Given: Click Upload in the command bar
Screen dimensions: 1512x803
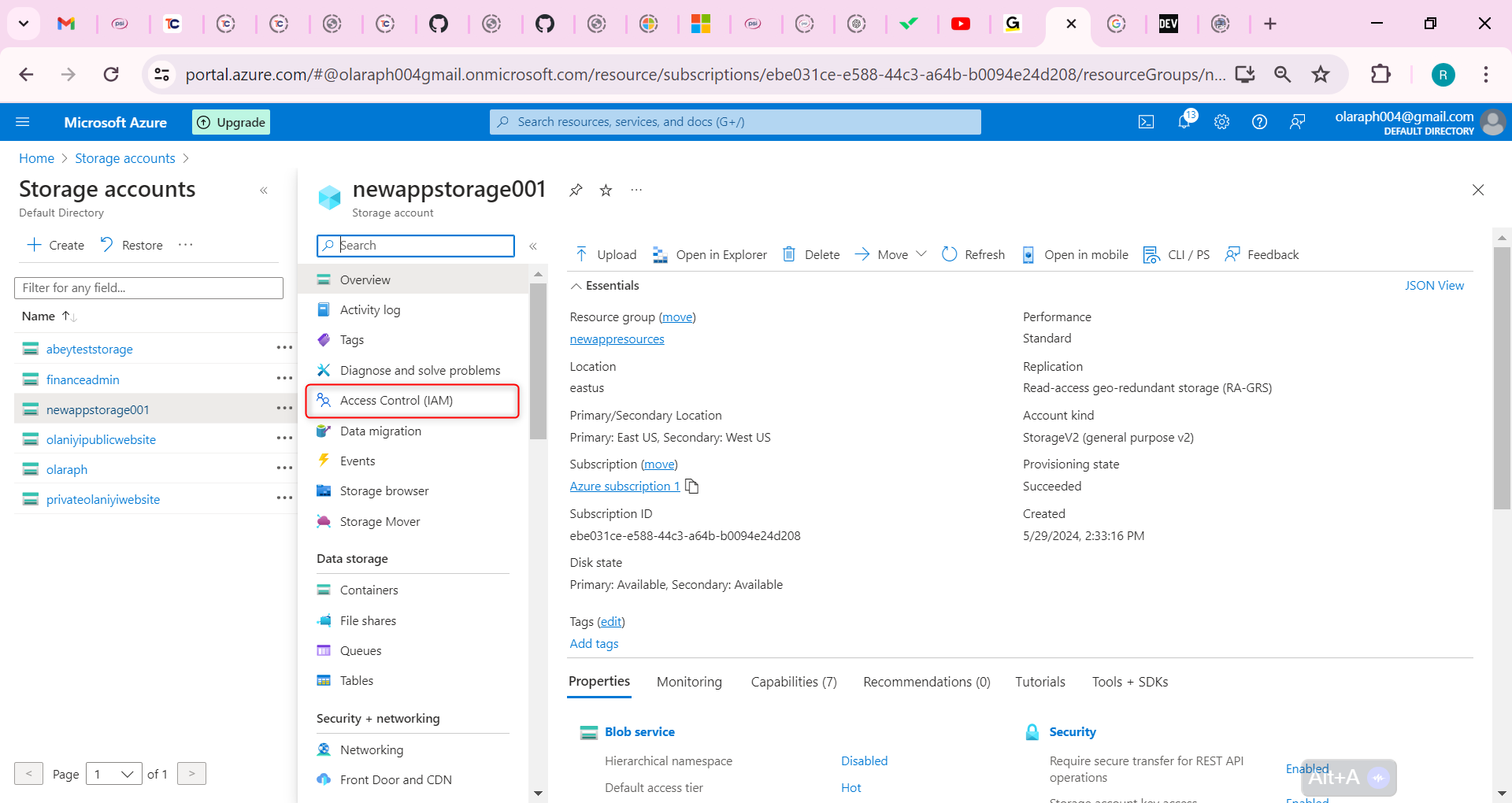Looking at the screenshot, I should (605, 254).
